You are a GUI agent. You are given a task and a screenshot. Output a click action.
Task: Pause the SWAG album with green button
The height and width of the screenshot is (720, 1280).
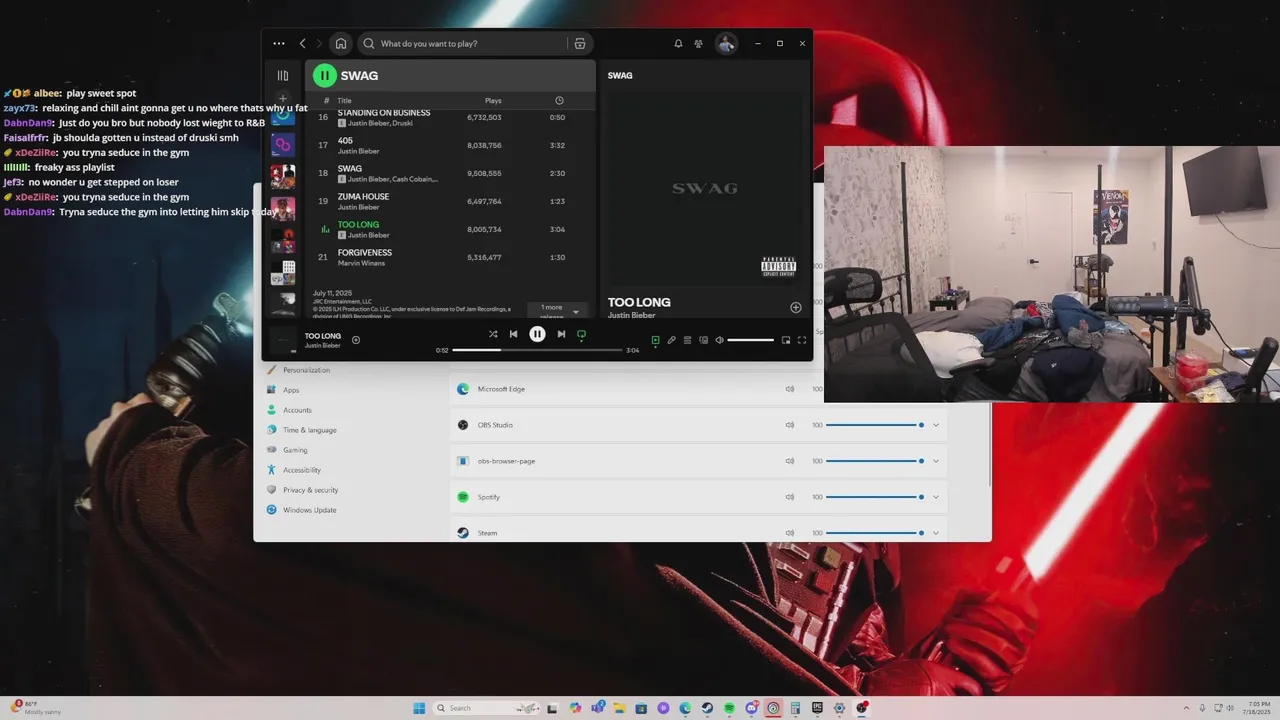(324, 75)
